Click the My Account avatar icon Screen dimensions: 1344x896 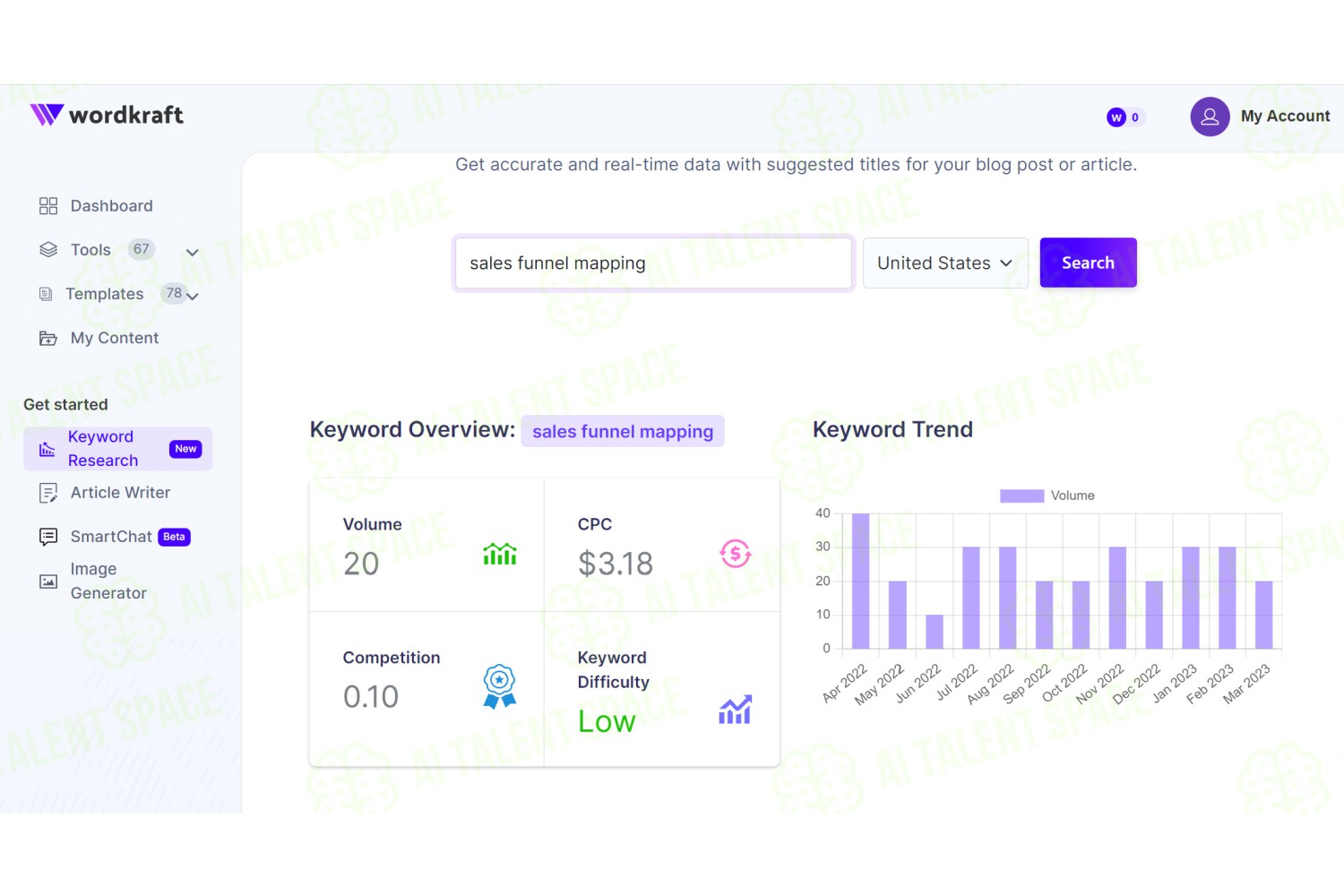(1210, 116)
